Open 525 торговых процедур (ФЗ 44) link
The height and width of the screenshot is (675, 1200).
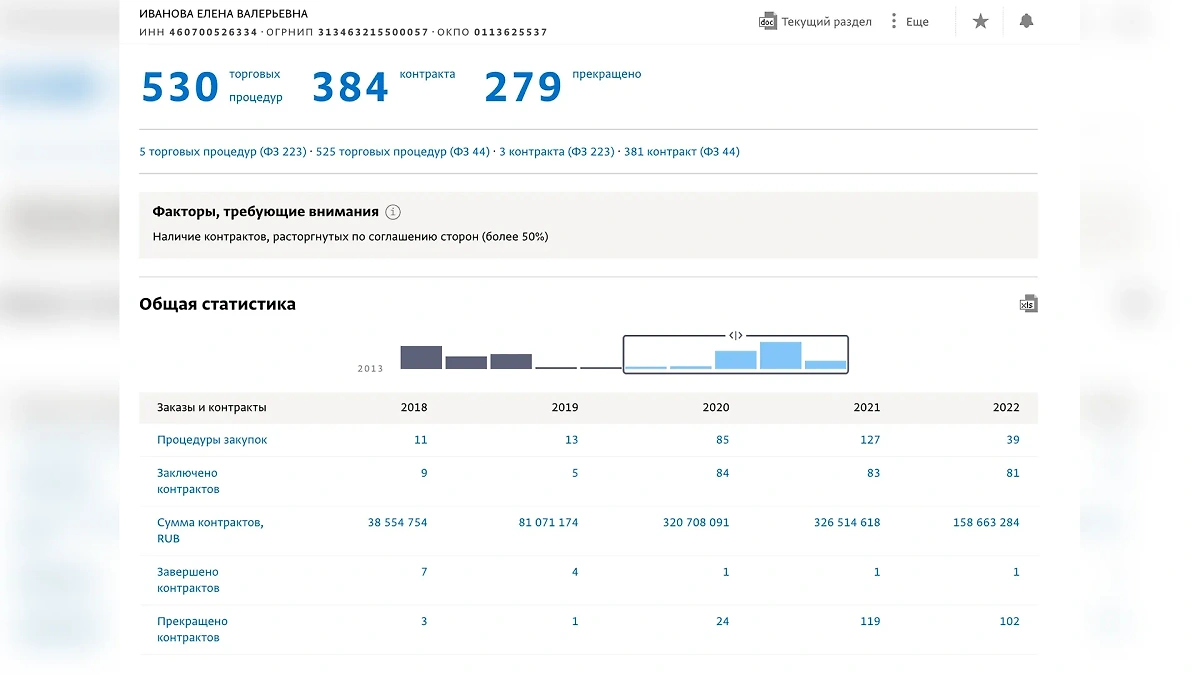pyautogui.click(x=403, y=152)
